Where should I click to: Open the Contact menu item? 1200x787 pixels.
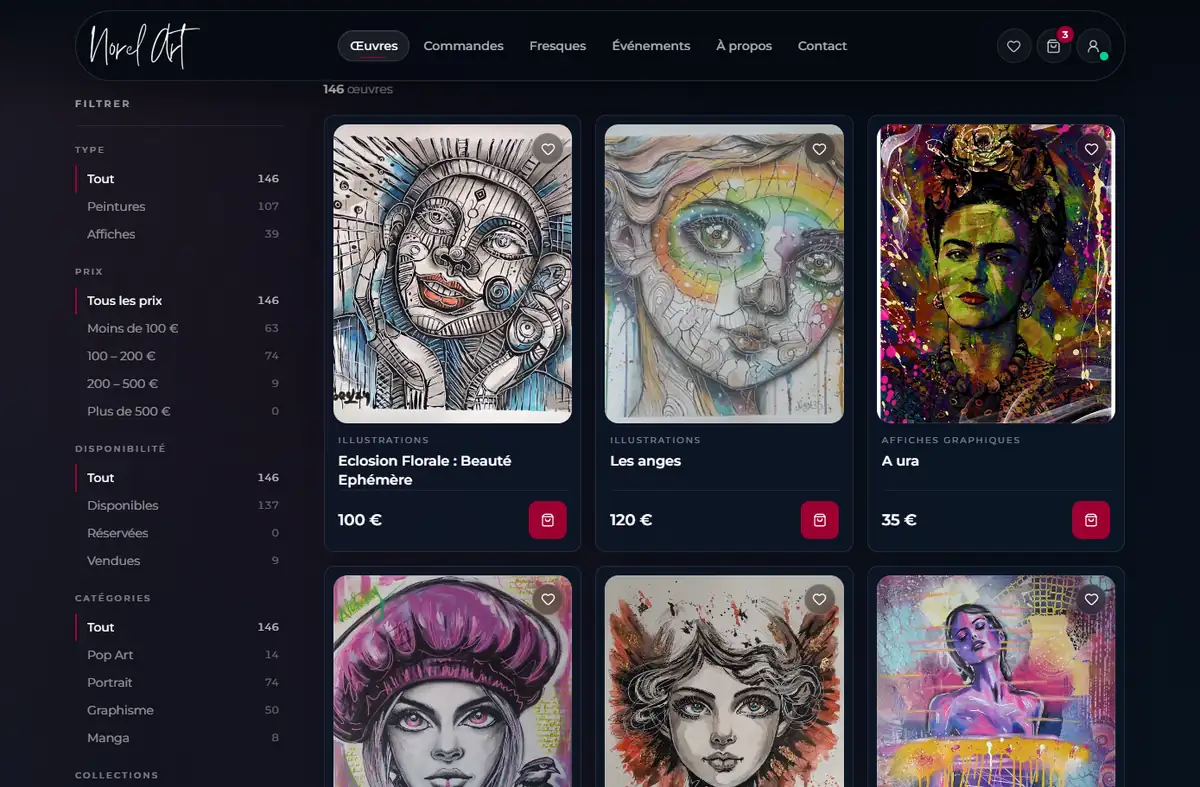(822, 46)
